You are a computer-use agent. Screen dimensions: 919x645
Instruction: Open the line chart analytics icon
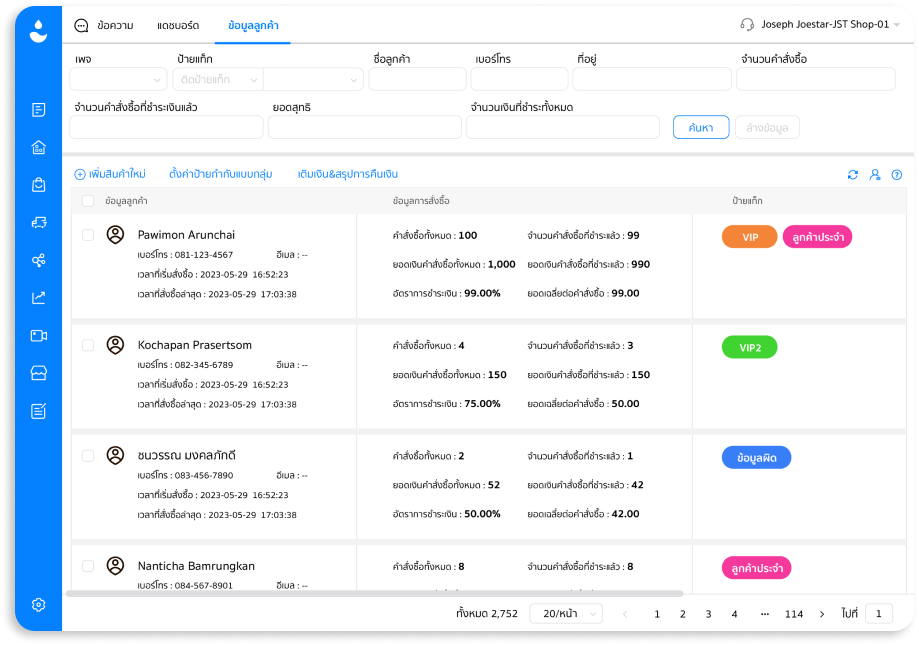(39, 298)
